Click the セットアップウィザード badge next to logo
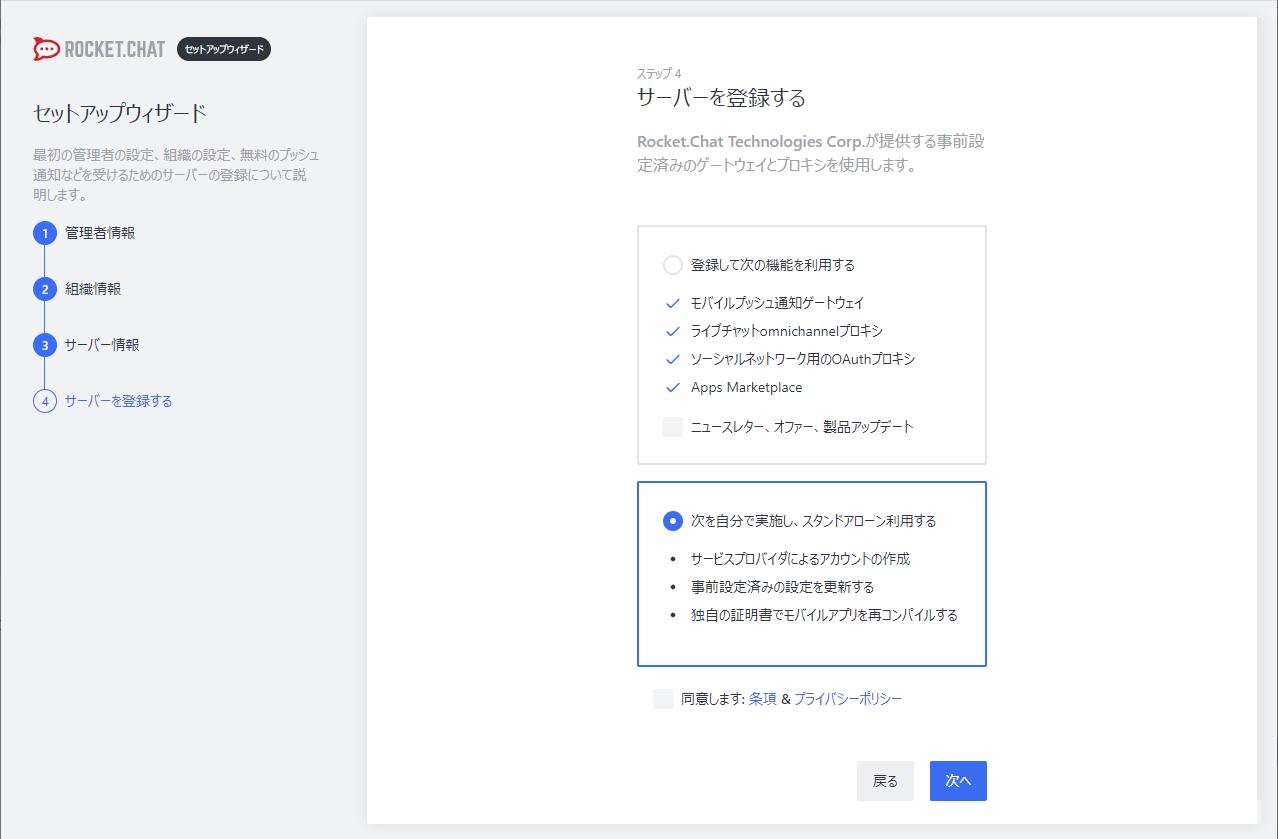 pyautogui.click(x=223, y=48)
